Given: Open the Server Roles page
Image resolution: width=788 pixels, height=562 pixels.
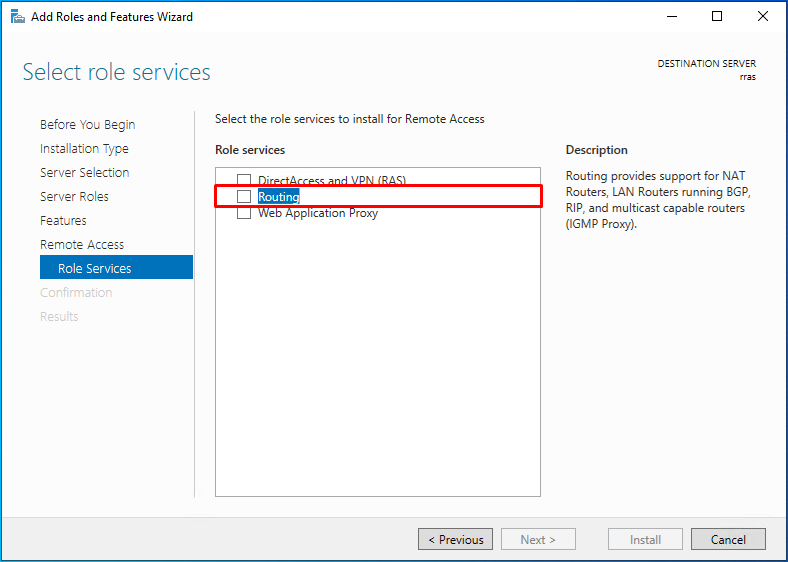Looking at the screenshot, I should [x=74, y=197].
